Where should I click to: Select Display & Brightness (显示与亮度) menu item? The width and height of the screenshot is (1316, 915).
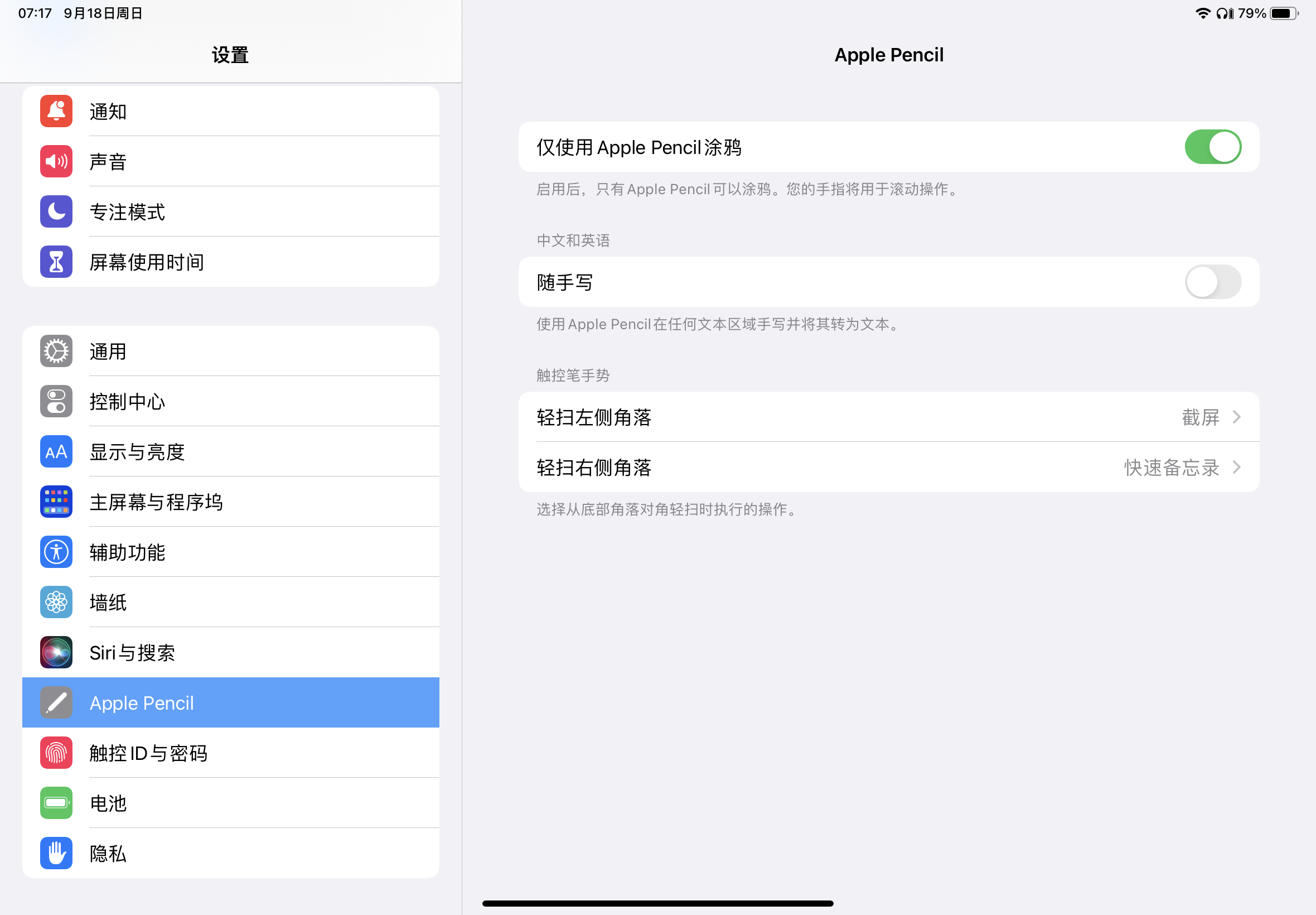pos(138,452)
